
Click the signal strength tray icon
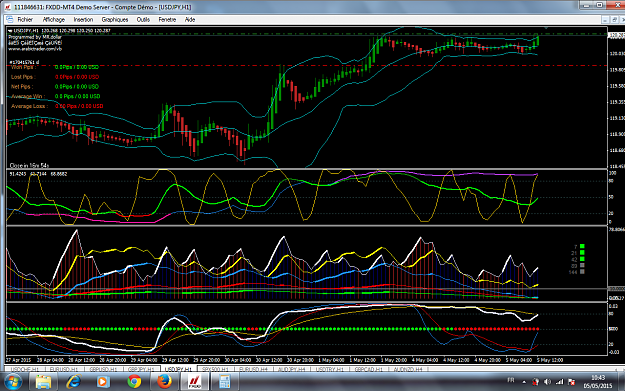[x=559, y=382]
